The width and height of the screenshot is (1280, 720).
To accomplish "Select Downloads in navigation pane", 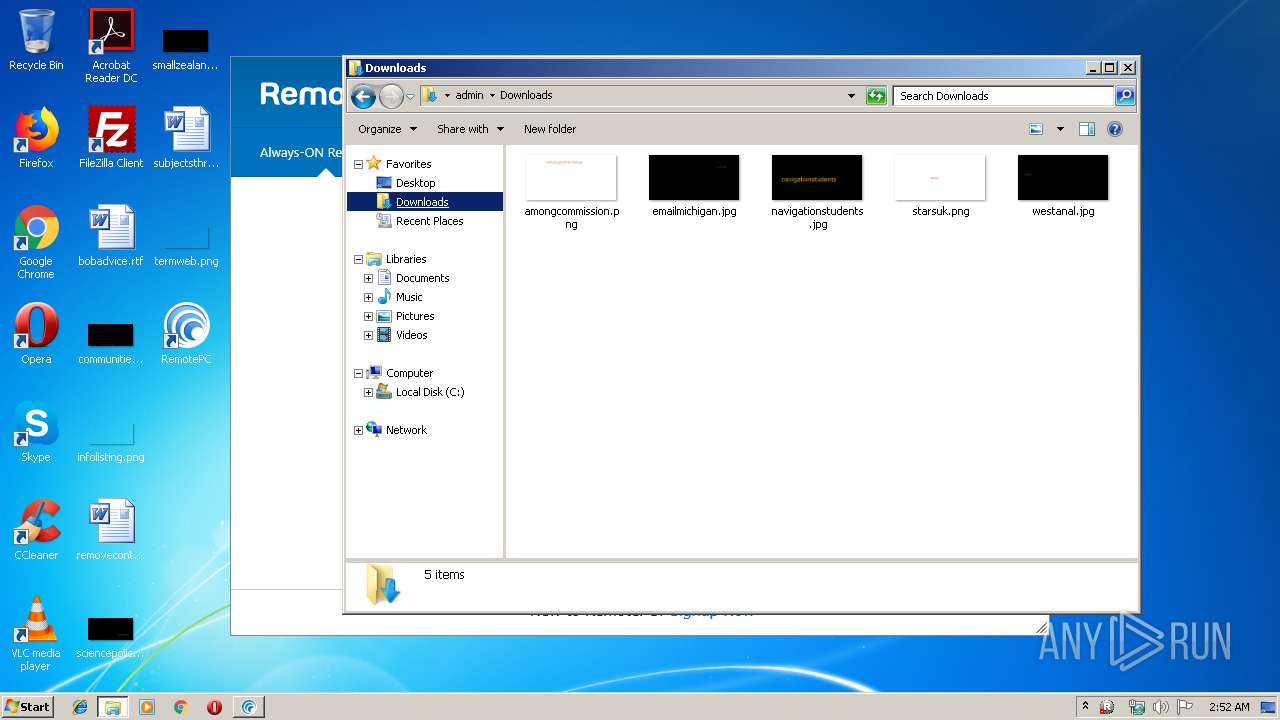I will [x=422, y=202].
